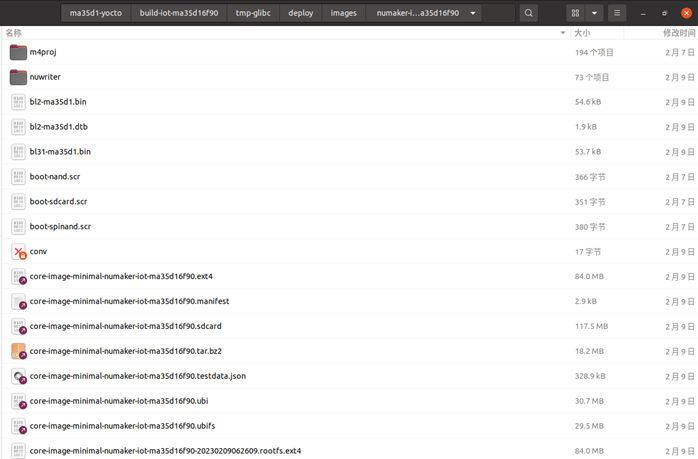698x459 pixels.
Task: Navigate to ma35d1-yocto in path bar
Action: (95, 14)
